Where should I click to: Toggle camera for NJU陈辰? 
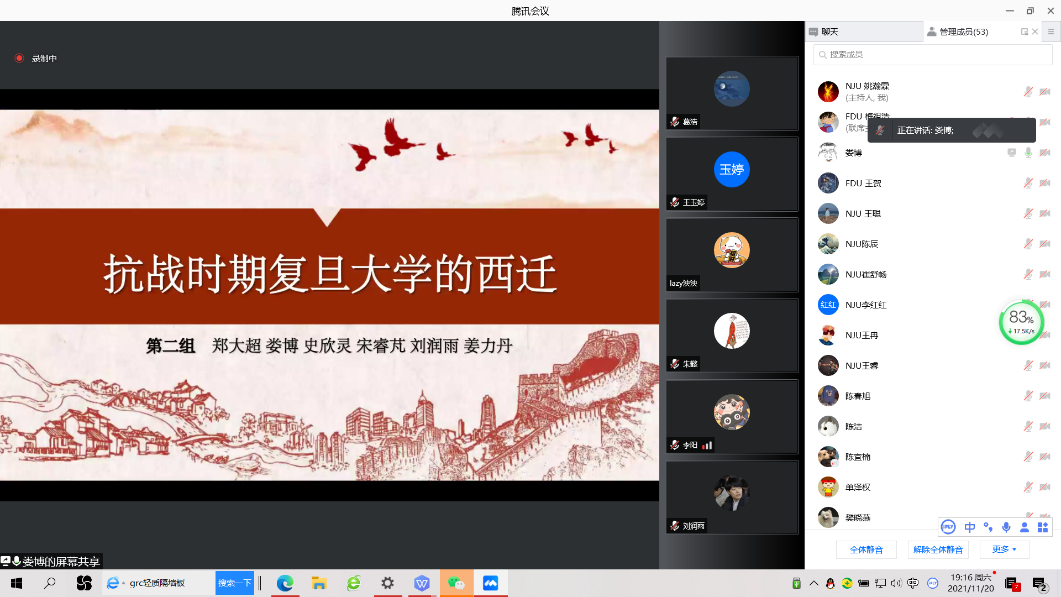pyautogui.click(x=1044, y=244)
